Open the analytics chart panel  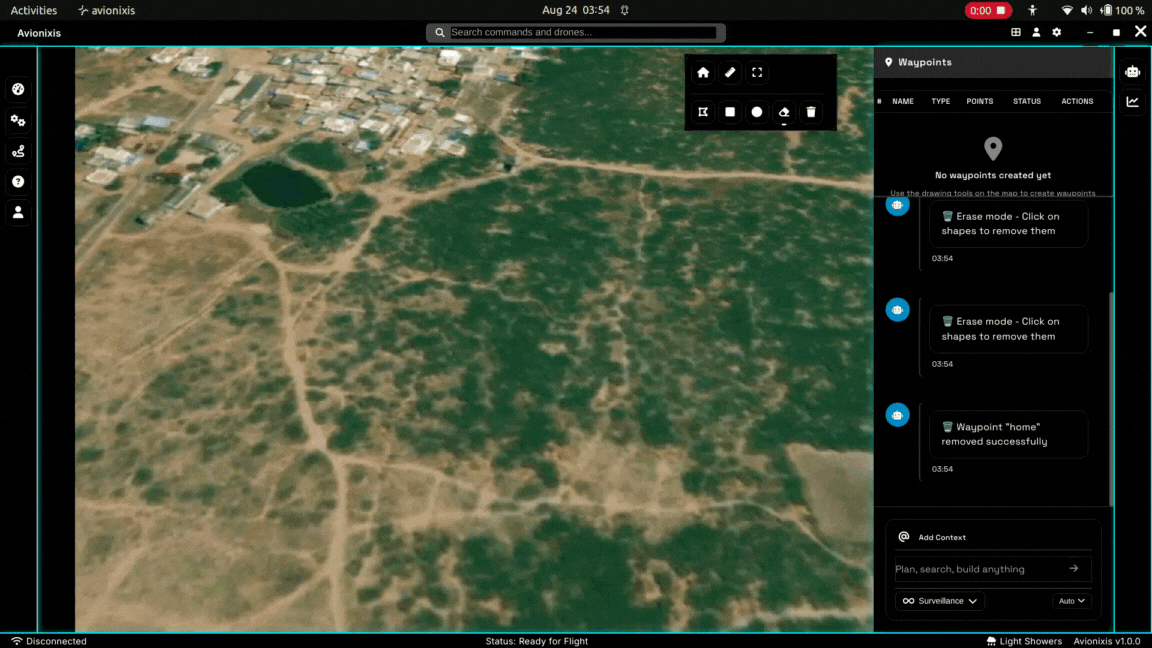[x=1132, y=102]
